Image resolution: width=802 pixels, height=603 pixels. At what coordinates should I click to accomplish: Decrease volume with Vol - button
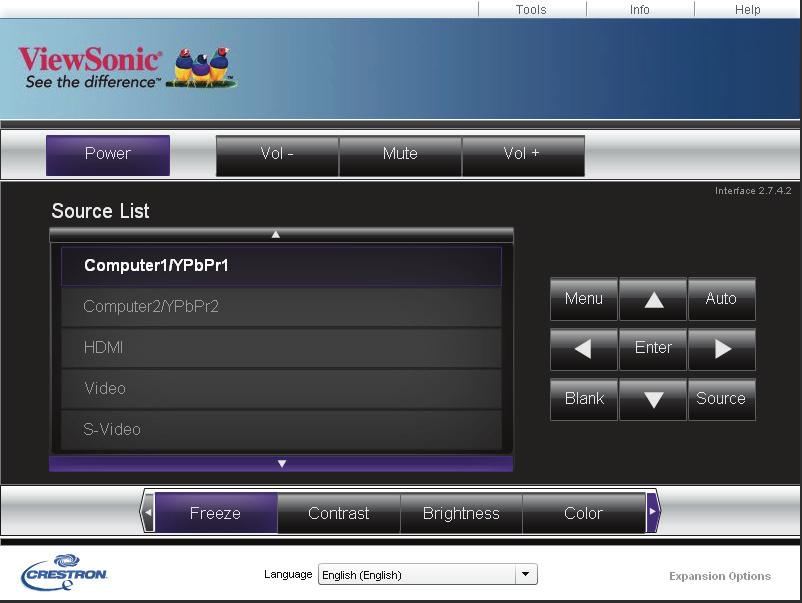pos(277,155)
